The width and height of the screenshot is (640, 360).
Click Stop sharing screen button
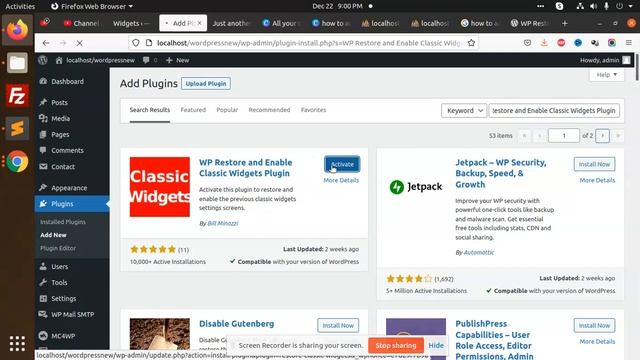396,345
